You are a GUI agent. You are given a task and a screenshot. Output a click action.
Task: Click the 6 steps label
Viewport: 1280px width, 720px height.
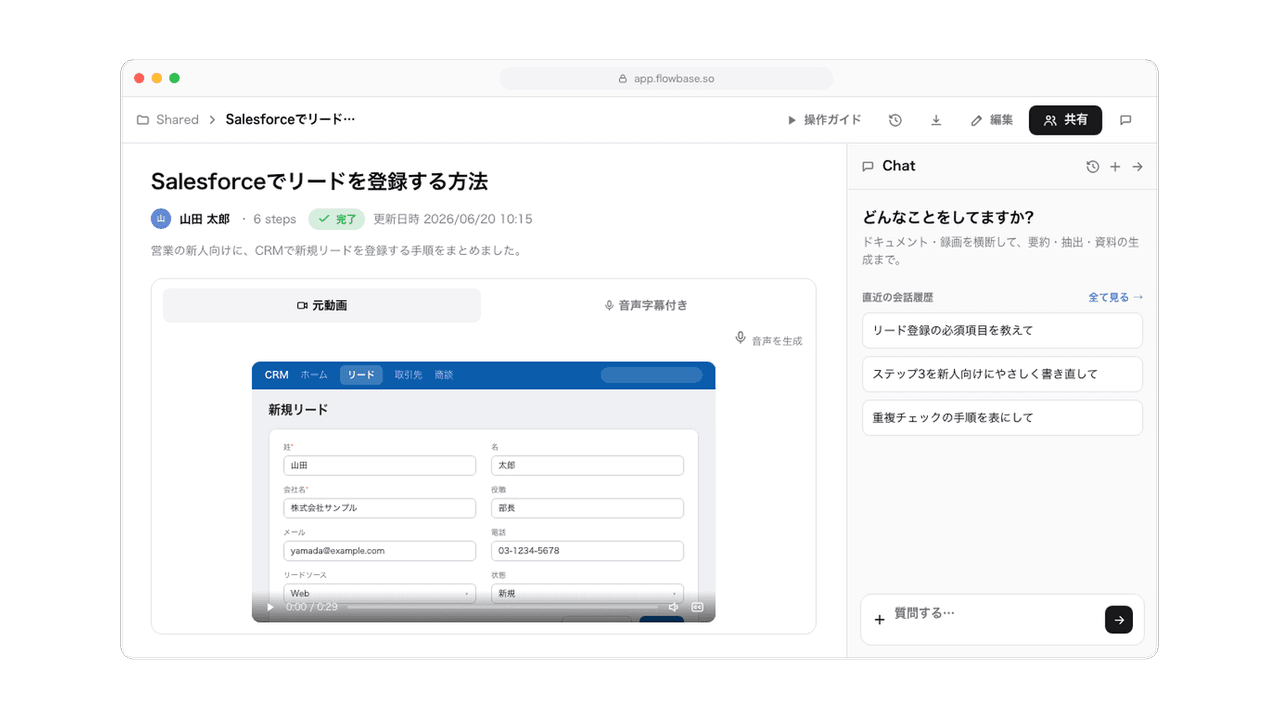click(275, 219)
